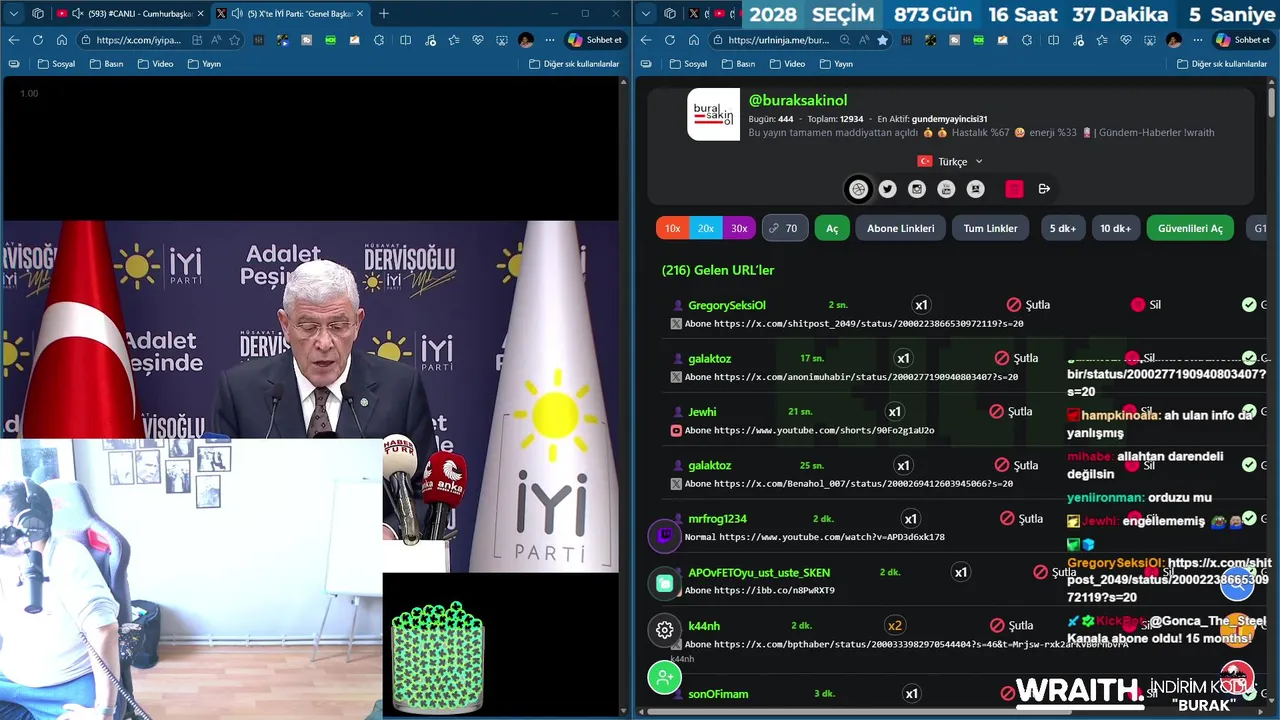The width and height of the screenshot is (1280, 720).
Task: Go back in the right browser window
Action: (645, 40)
